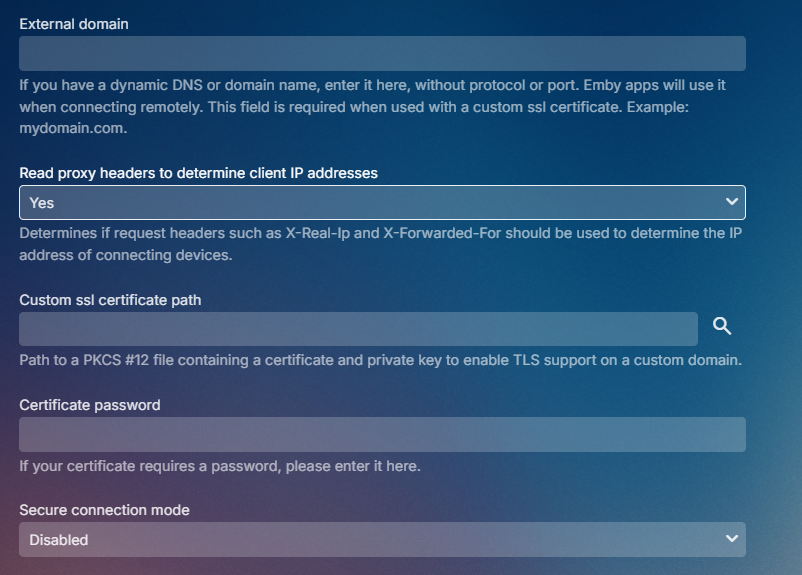
Task: Click the Certificate password input box
Action: 382,434
